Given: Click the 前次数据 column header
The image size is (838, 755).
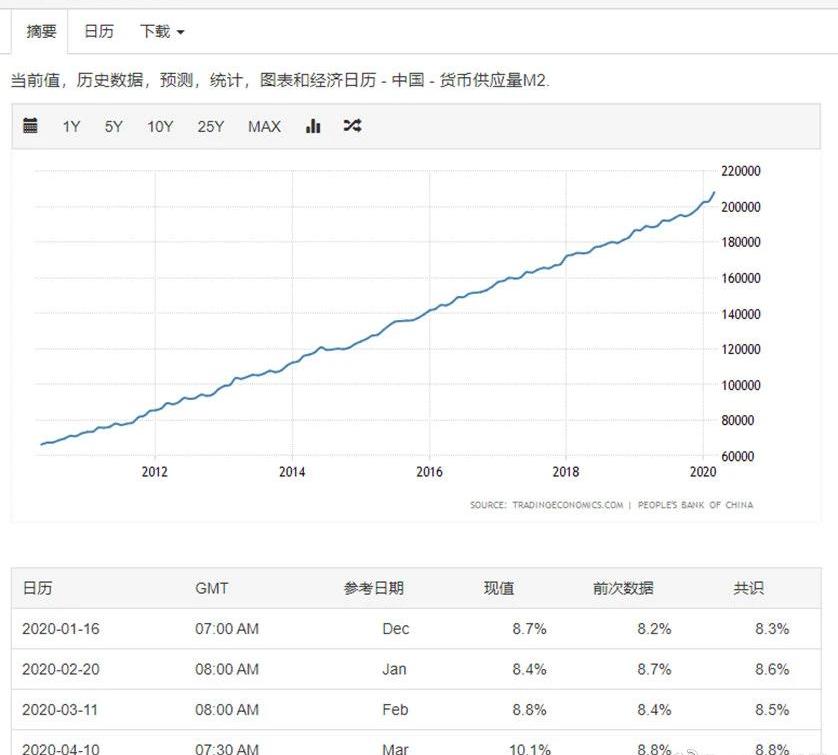Looking at the screenshot, I should click(x=623, y=588).
